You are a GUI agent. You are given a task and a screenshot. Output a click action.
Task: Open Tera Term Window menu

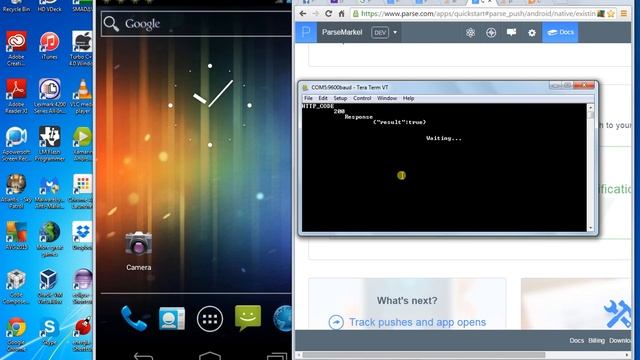387,98
